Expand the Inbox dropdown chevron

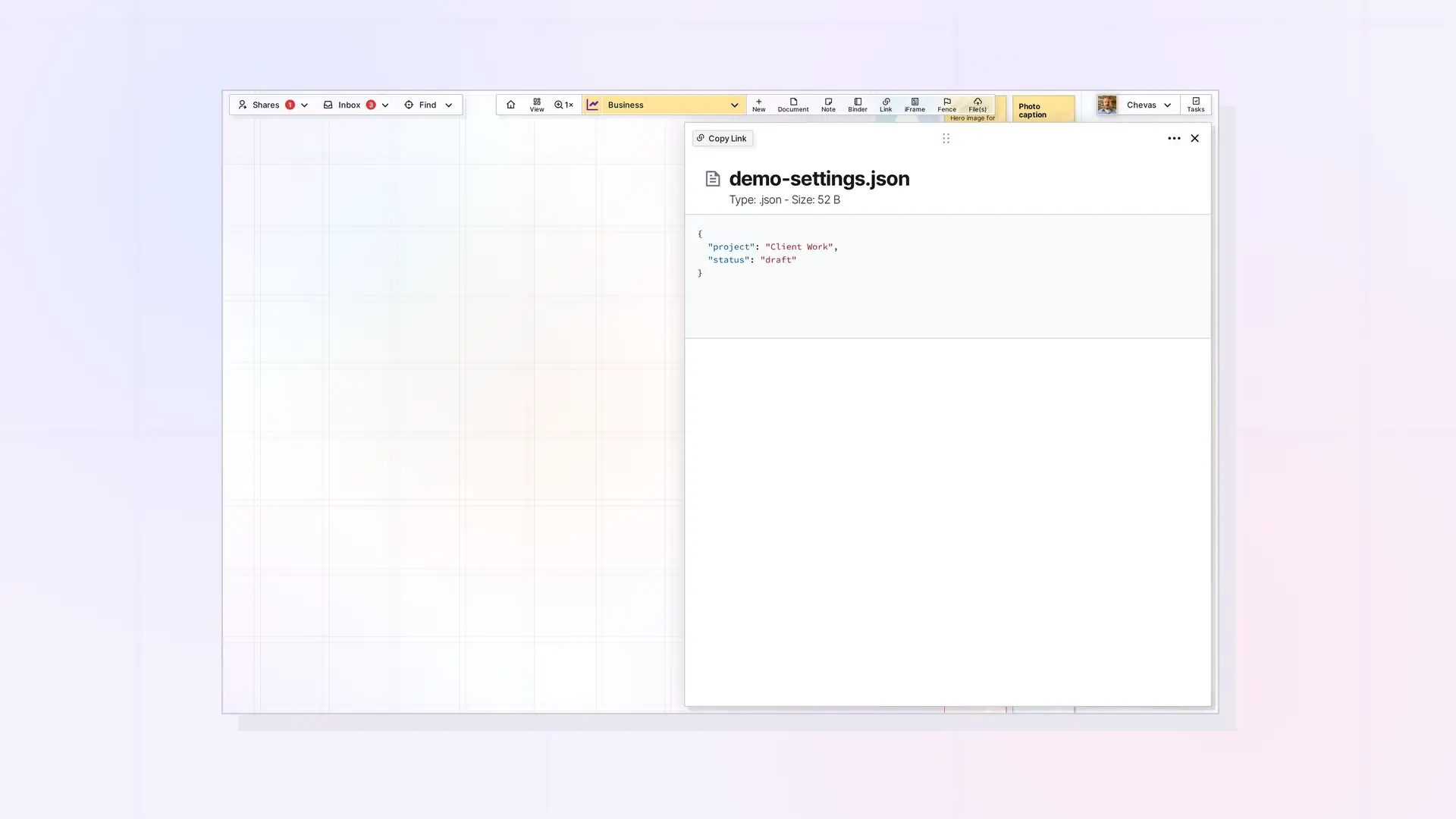click(x=385, y=105)
